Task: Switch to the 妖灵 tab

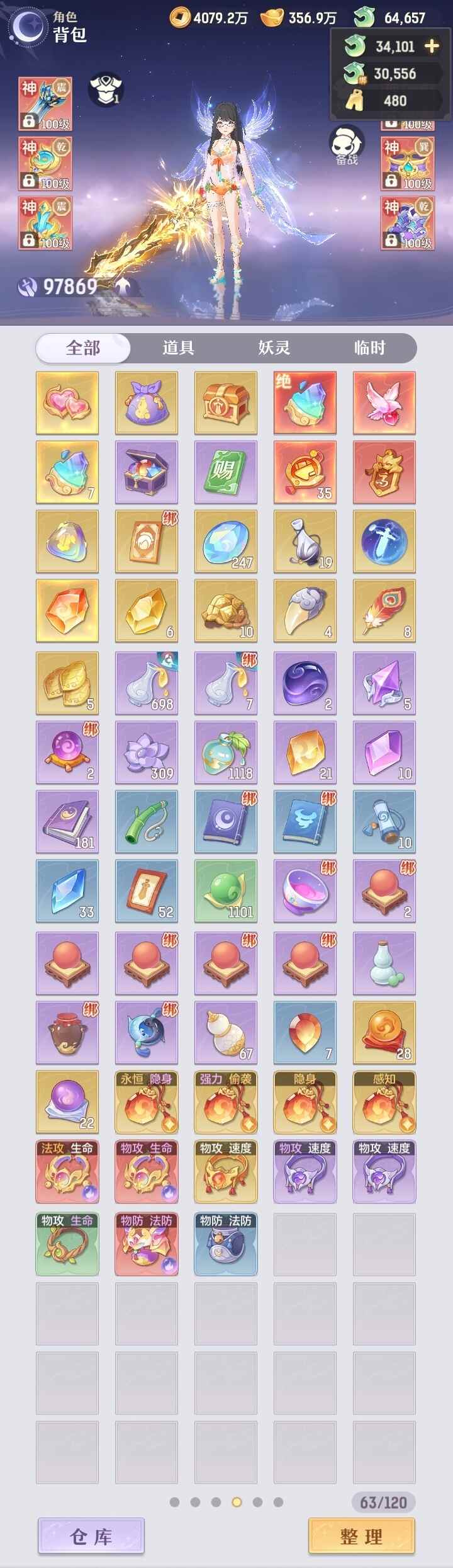Action: [x=274, y=348]
